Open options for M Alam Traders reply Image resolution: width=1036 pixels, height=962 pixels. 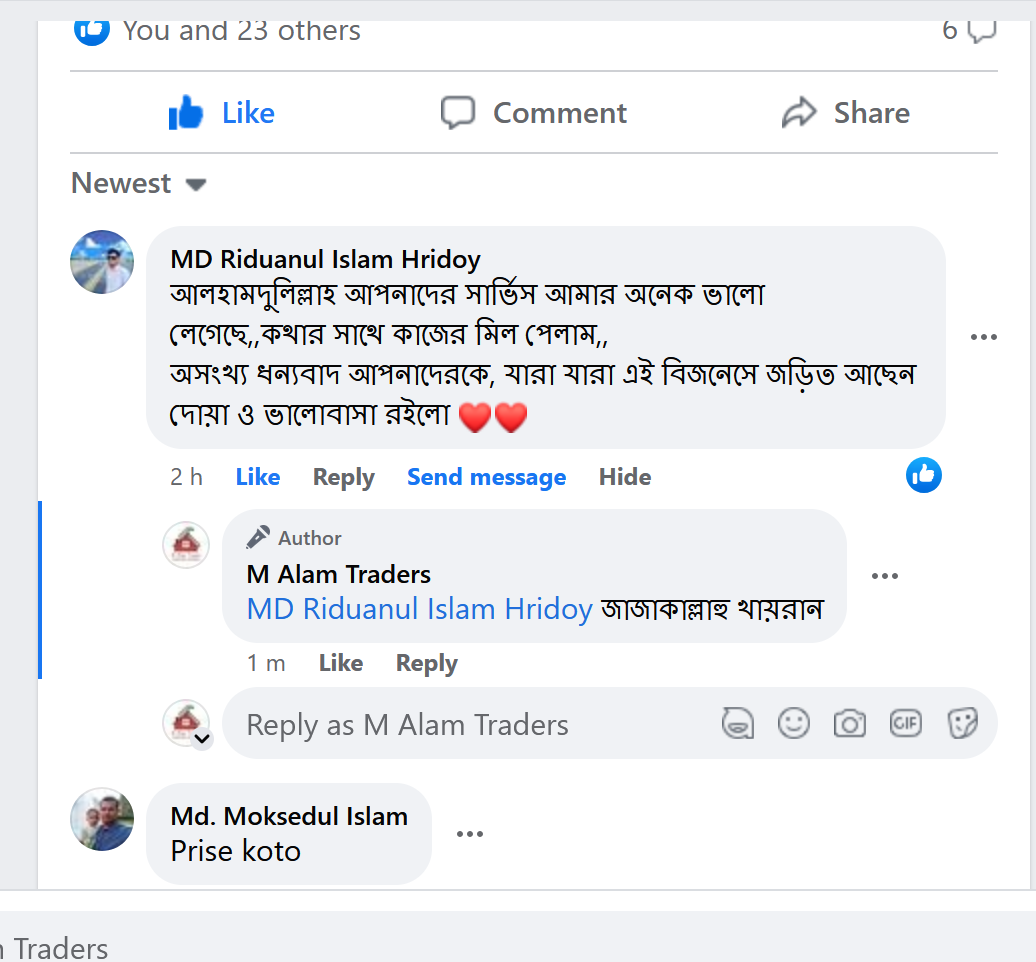point(885,575)
